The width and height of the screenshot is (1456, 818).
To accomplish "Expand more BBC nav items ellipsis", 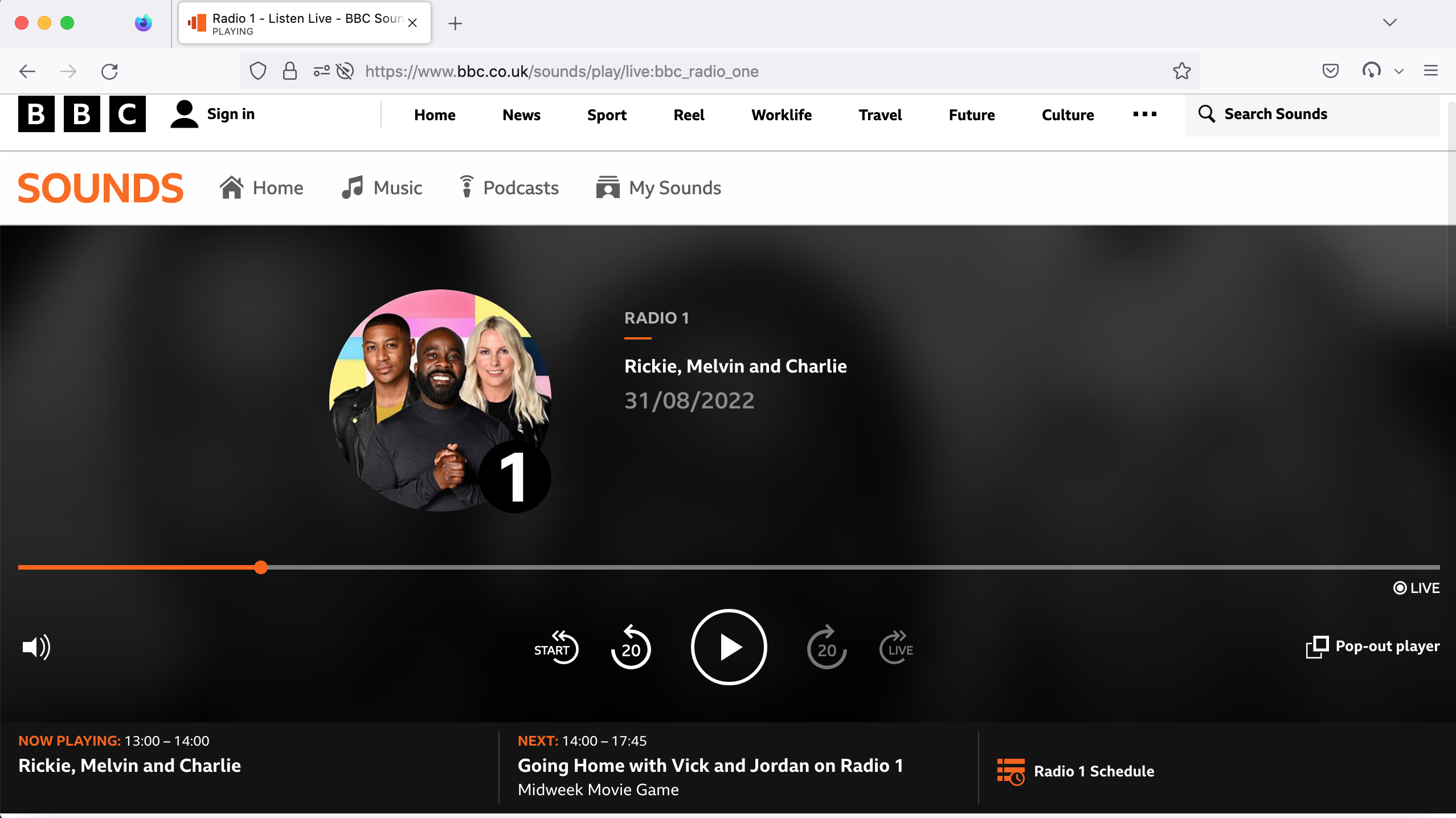I will (1144, 114).
